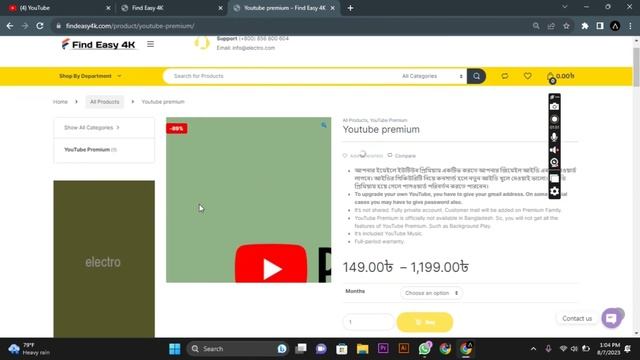The width and height of the screenshot is (640, 360).
Task: Open the recorder toolbar settings gear
Action: point(554,191)
